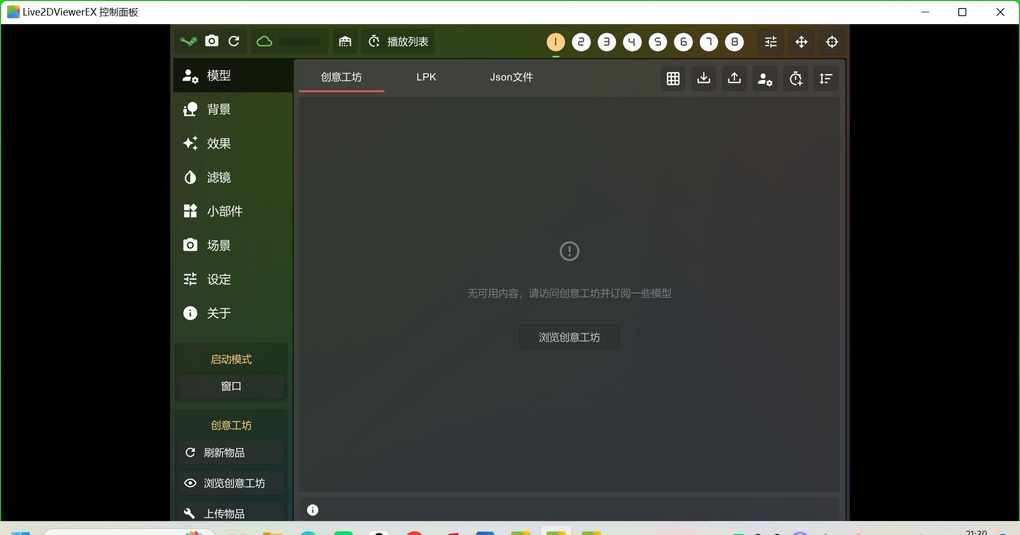Switch to model slot number 4
The width and height of the screenshot is (1020, 535).
click(632, 42)
